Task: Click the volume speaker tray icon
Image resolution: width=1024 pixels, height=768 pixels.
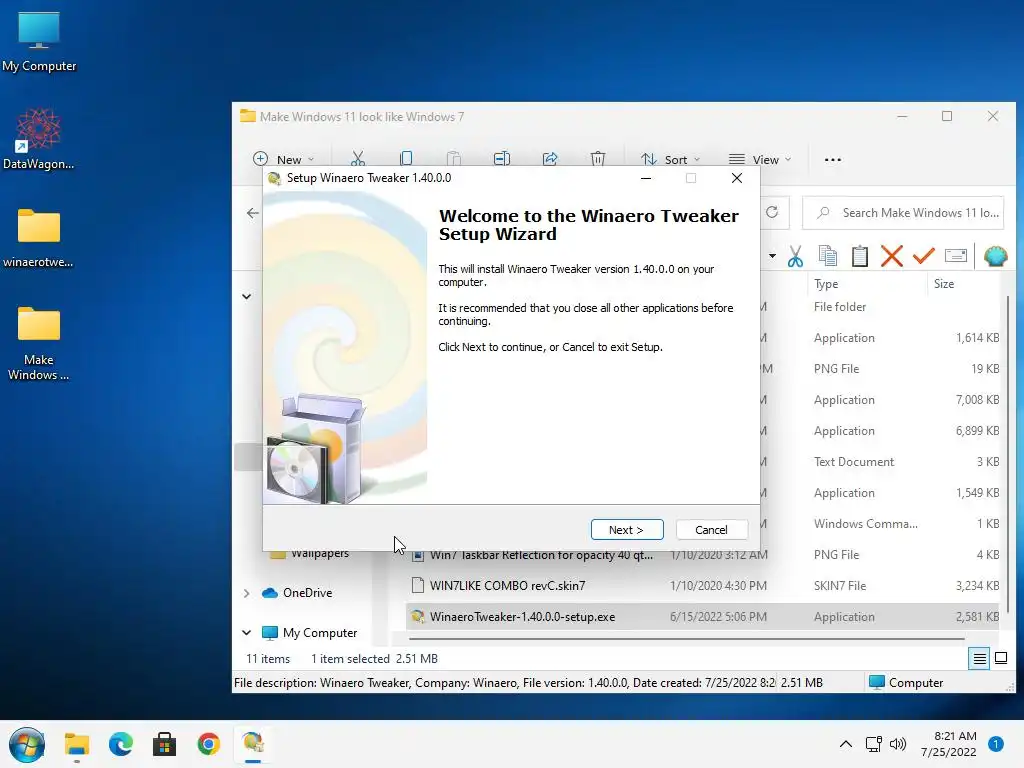Action: 898,744
